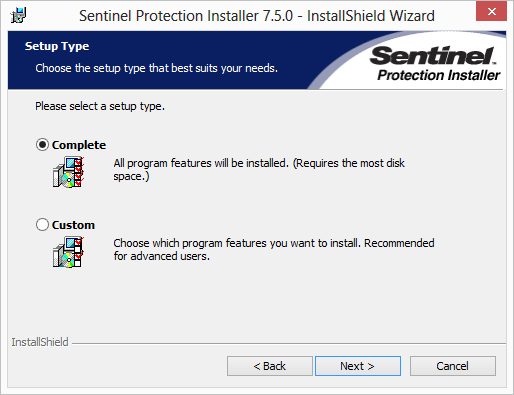514x395 pixels.
Task: Click the 'Protection Installer' banner text
Action: coord(439,75)
